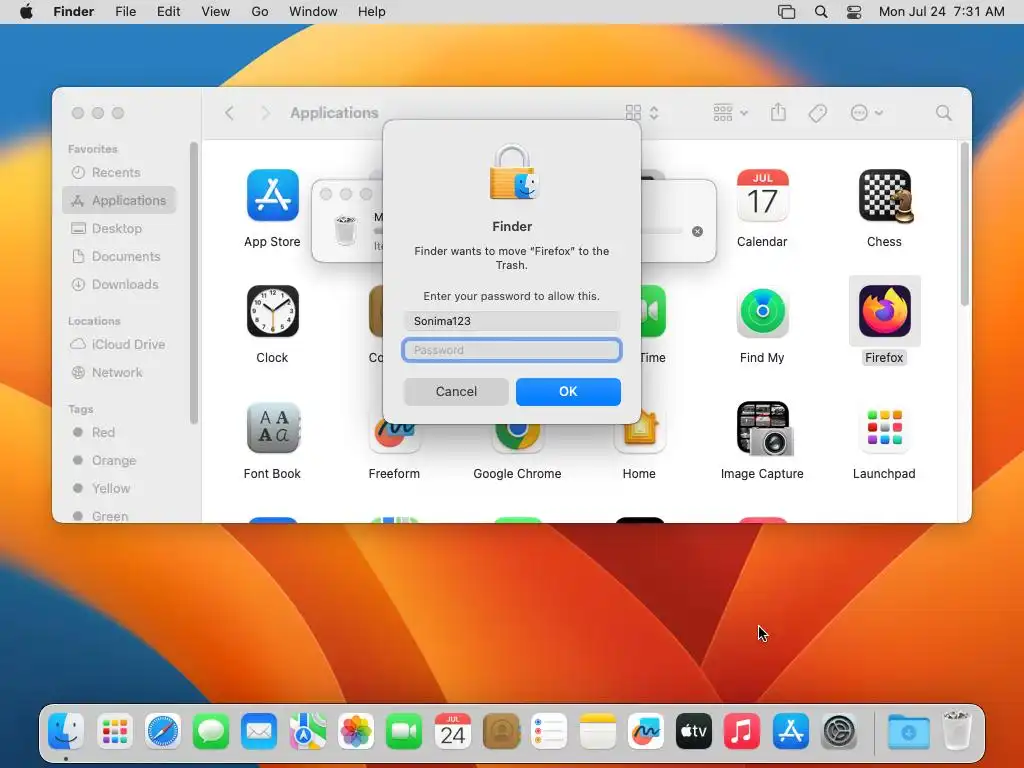
Task: Open the Window menu
Action: 313,12
